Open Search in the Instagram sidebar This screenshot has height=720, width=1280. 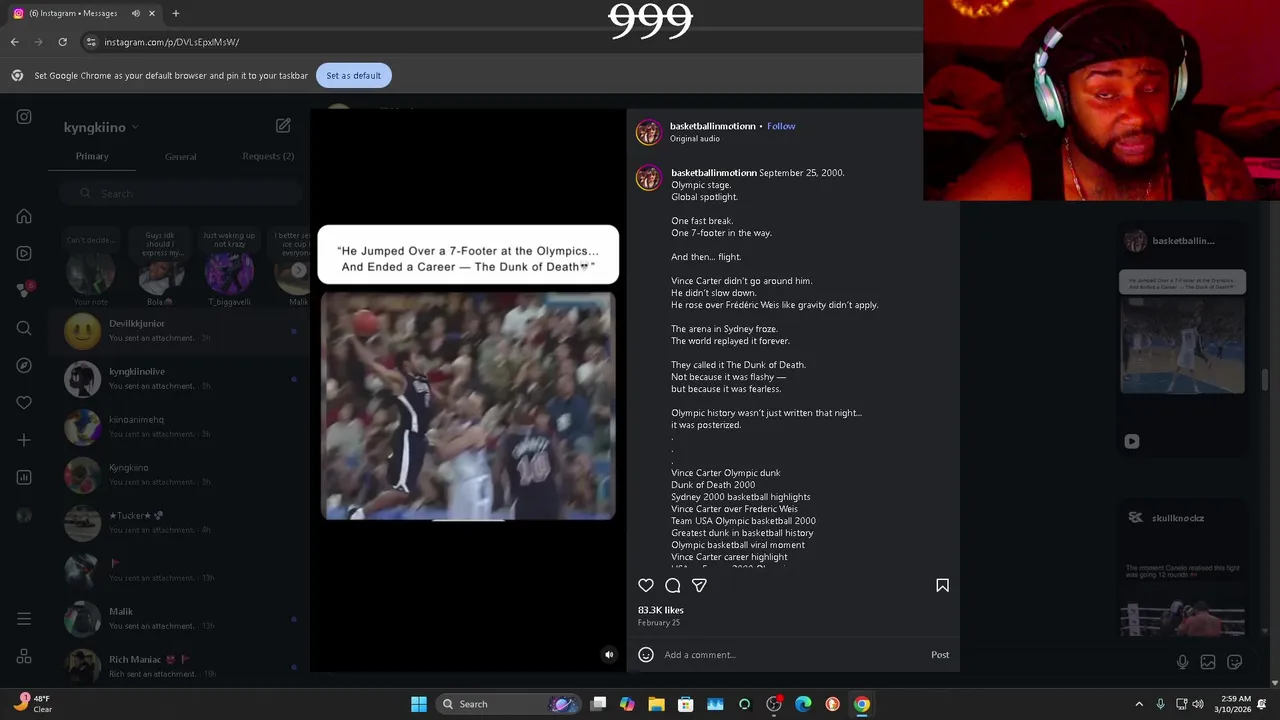24,328
